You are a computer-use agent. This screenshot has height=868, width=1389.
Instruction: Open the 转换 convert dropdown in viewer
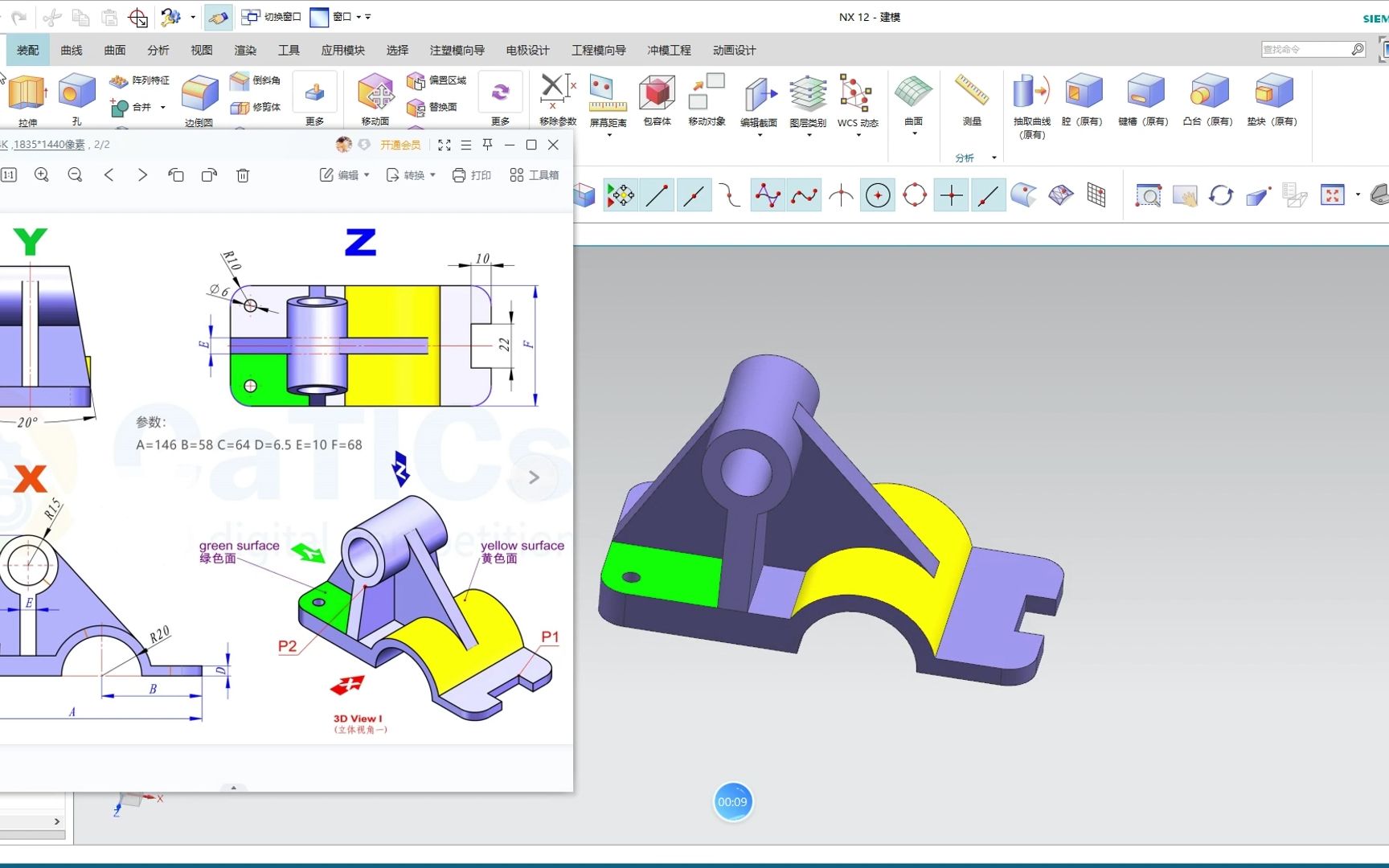click(410, 175)
